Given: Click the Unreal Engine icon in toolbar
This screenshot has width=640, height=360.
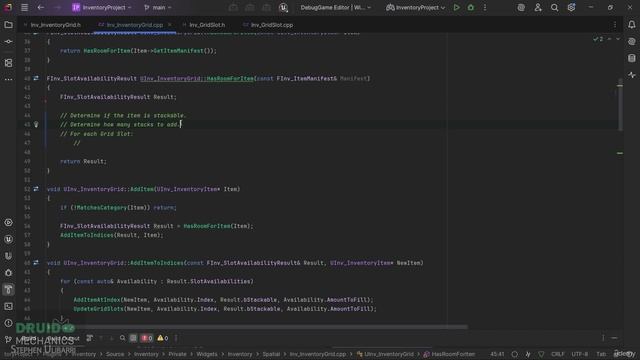Looking at the screenshot, I should (x=283, y=7).
